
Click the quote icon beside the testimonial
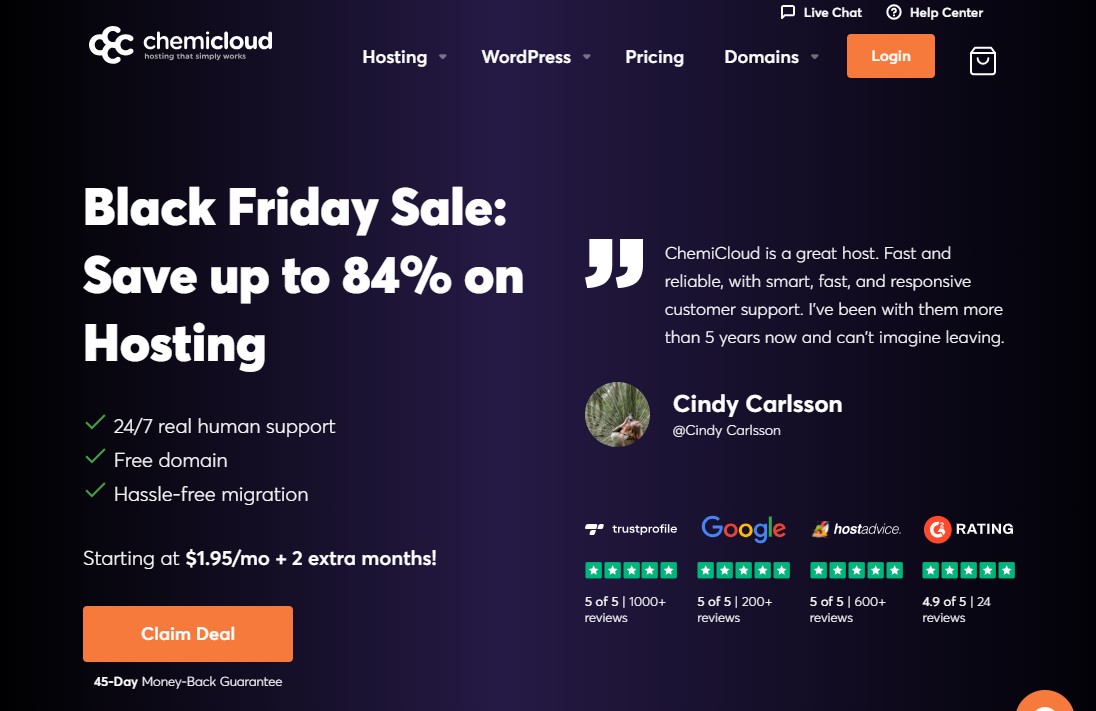point(614,266)
